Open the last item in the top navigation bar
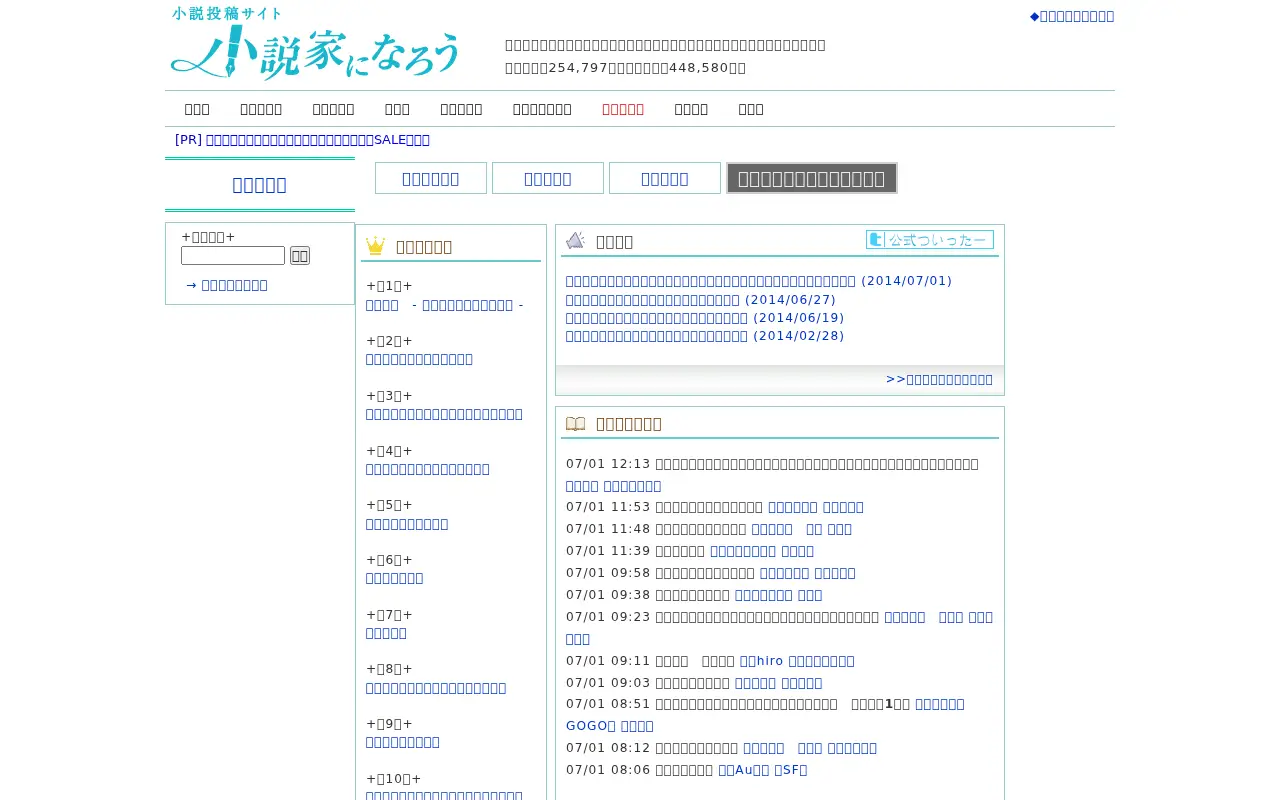Image resolution: width=1280 pixels, height=800 pixels. pyautogui.click(x=751, y=109)
